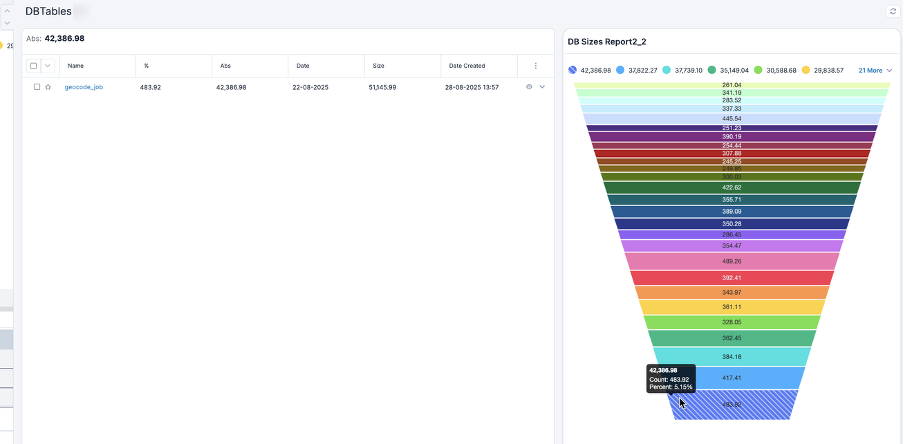Screen dimensions: 904x444
Task: Select funnel segment labeled 300.03
Action: pyautogui.click(x=732, y=176)
